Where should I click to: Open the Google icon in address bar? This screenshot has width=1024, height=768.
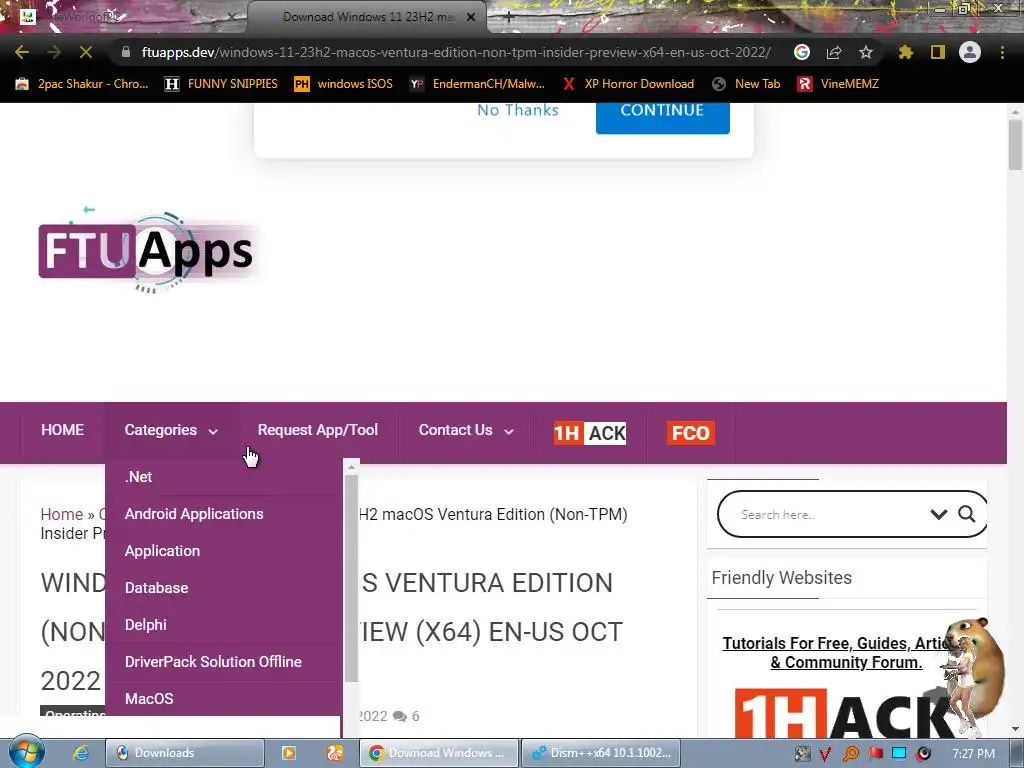pyautogui.click(x=802, y=52)
